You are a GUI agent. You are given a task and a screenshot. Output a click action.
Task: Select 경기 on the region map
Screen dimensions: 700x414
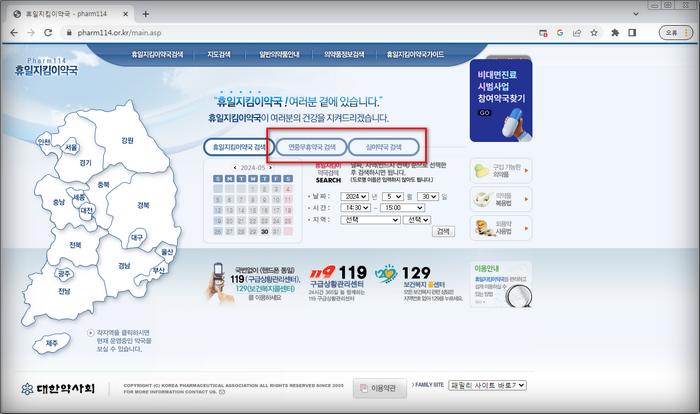(x=85, y=163)
